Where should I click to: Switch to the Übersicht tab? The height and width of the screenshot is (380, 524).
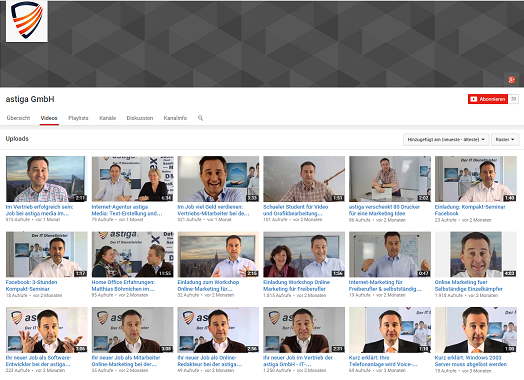[18, 118]
